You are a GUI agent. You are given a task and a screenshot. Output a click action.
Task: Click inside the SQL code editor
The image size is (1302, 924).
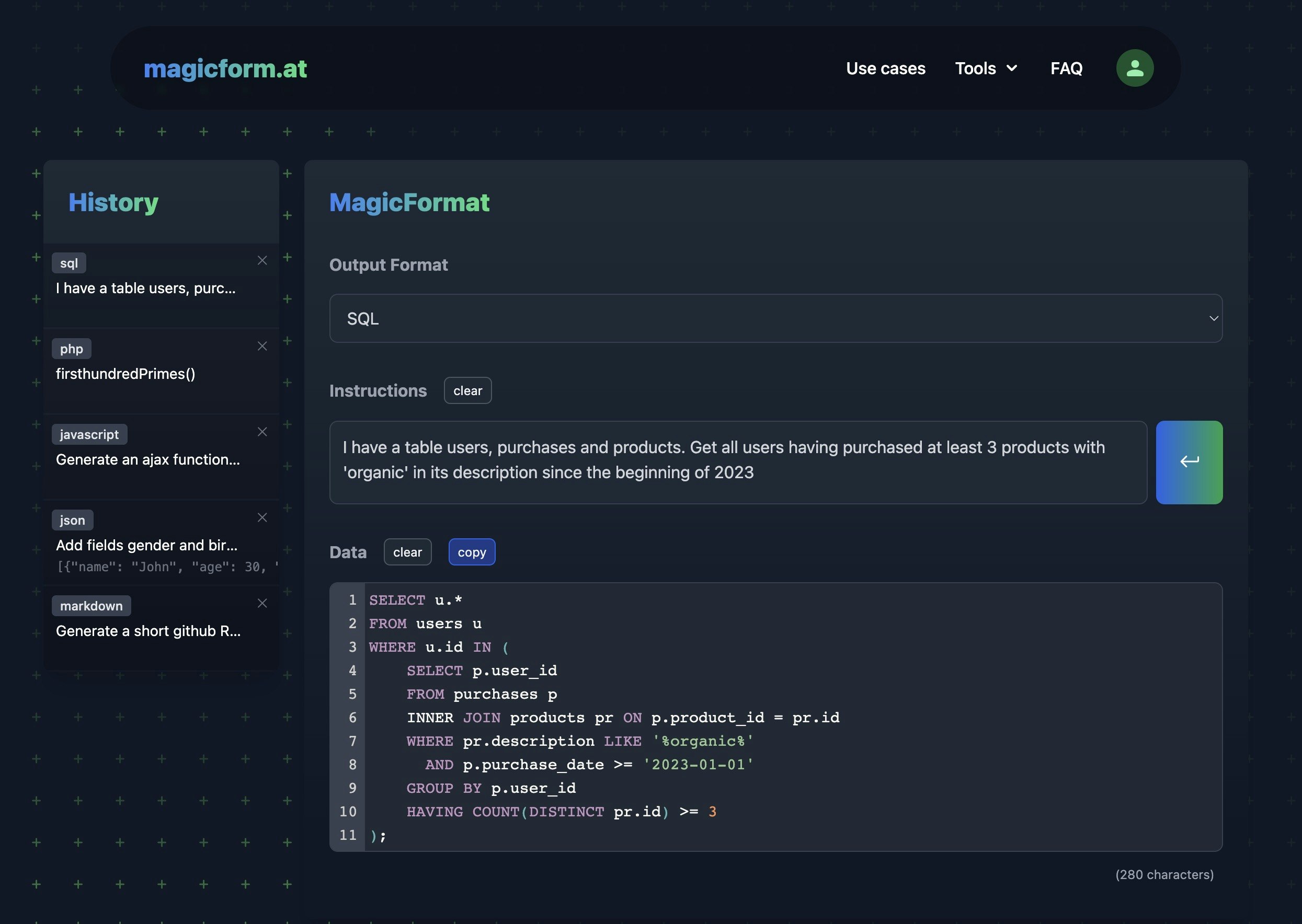click(775, 717)
